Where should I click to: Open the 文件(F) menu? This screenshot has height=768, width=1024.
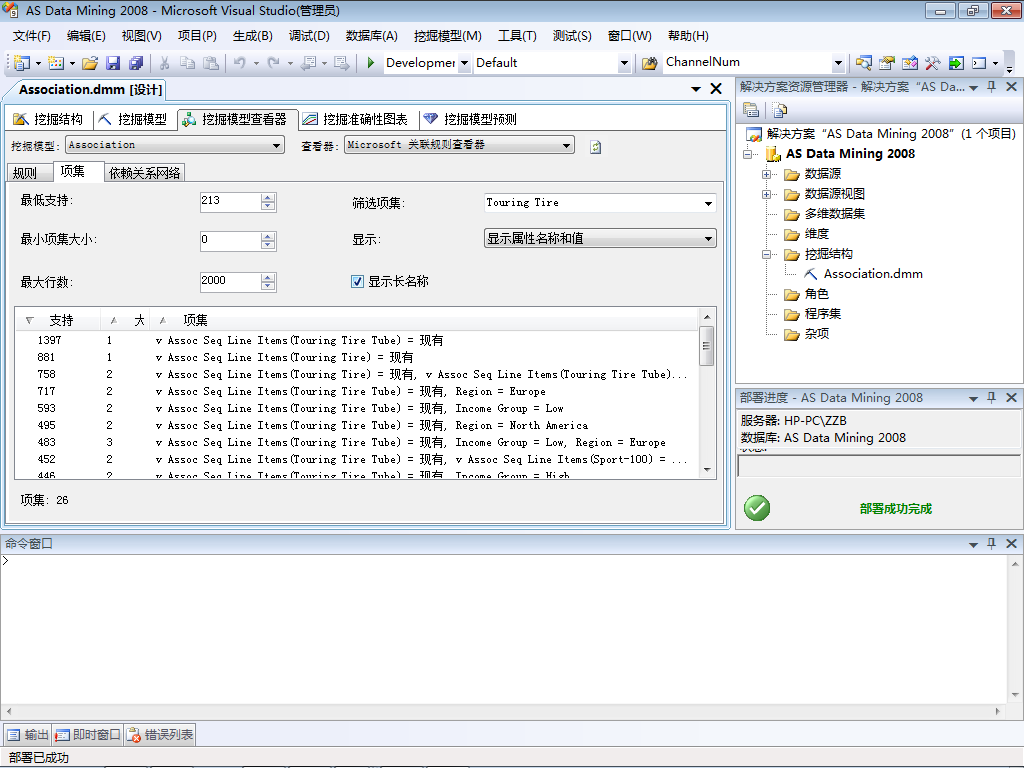click(x=31, y=36)
